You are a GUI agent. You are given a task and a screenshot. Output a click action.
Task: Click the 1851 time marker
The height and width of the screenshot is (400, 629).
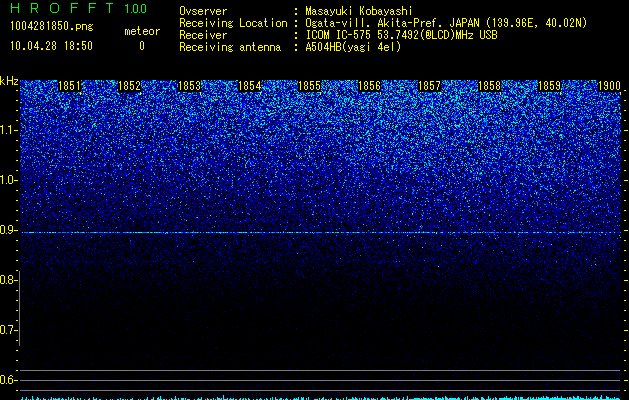(69, 86)
